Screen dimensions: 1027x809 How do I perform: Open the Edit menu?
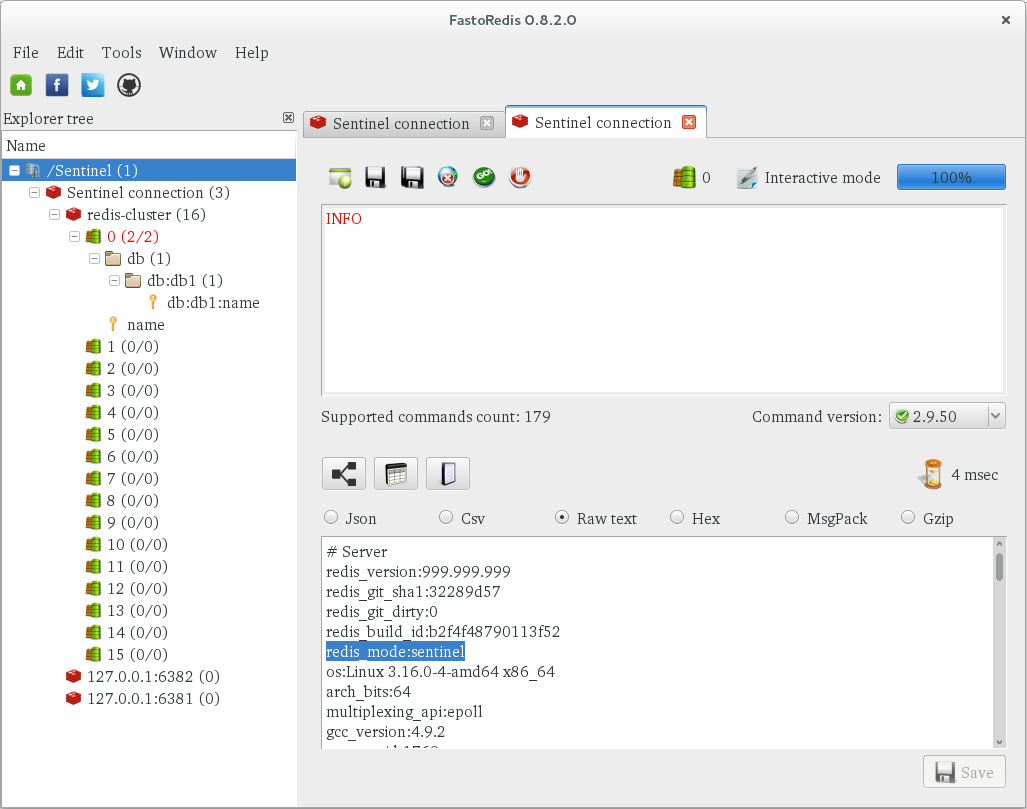pos(70,52)
